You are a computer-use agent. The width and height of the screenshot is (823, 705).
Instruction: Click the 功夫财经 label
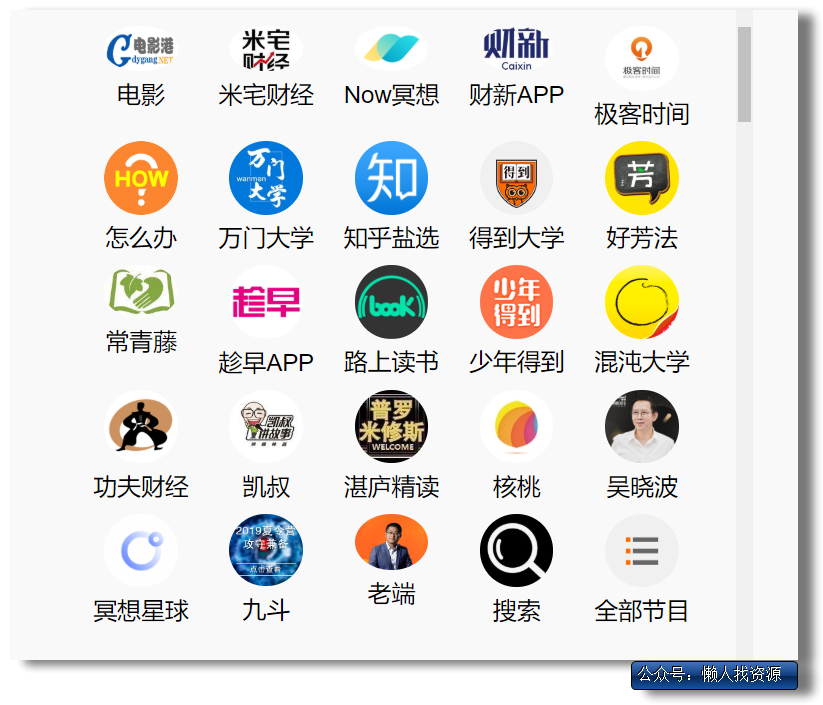[x=141, y=487]
